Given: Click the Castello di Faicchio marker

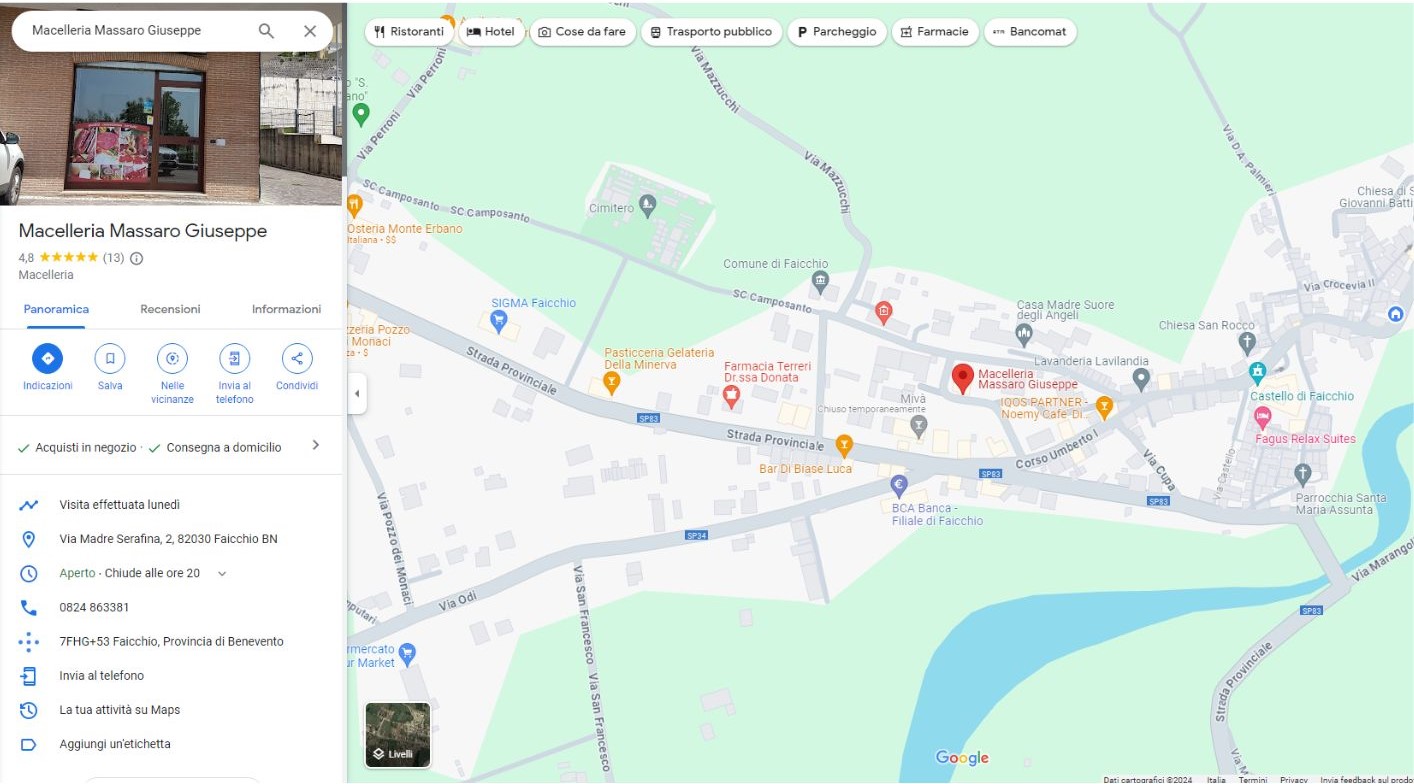Looking at the screenshot, I should pyautogui.click(x=1257, y=372).
